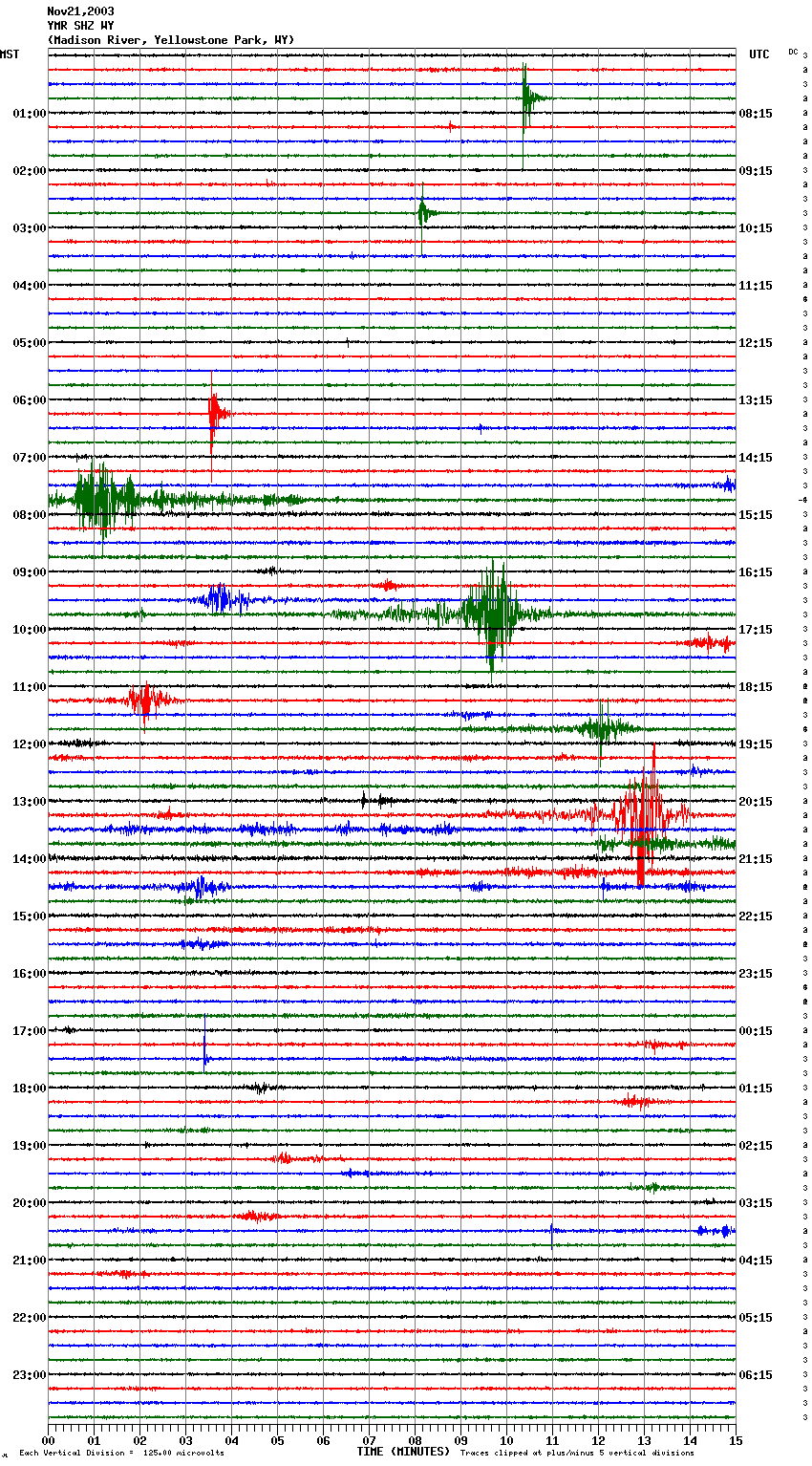812x1466 pixels.
Task: Select the 02:00 MST row label
Action: 30,171
